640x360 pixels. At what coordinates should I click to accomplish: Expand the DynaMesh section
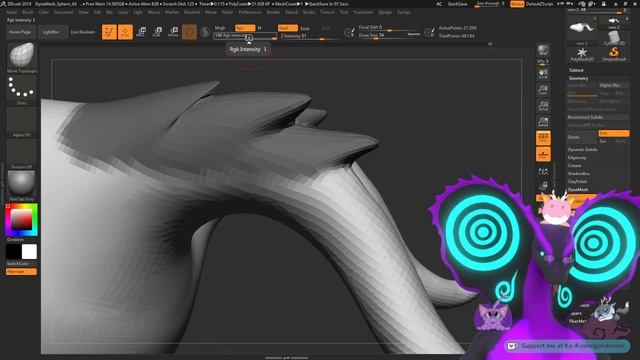pyautogui.click(x=578, y=189)
